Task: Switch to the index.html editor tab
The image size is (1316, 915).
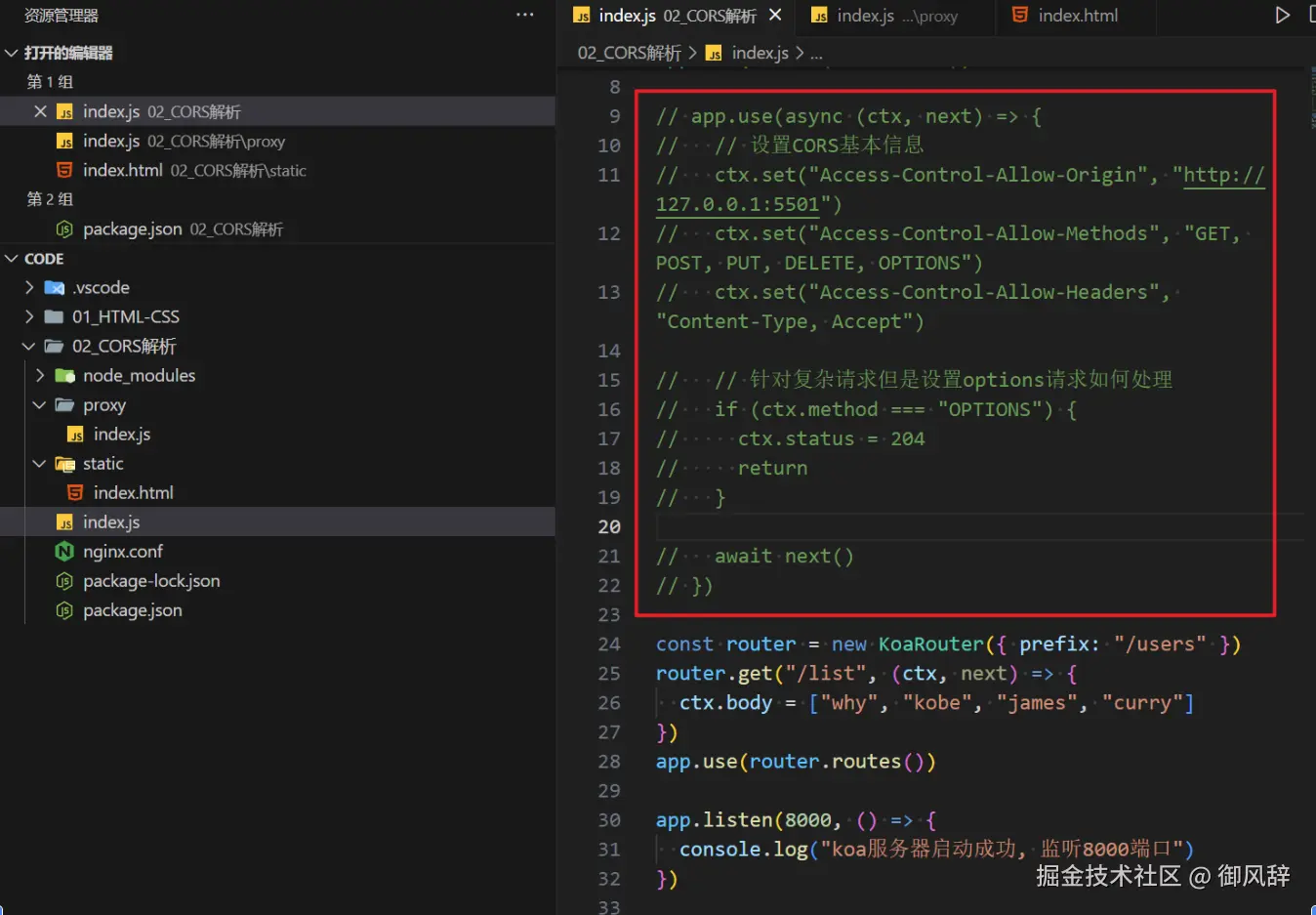Action: pos(1076,16)
